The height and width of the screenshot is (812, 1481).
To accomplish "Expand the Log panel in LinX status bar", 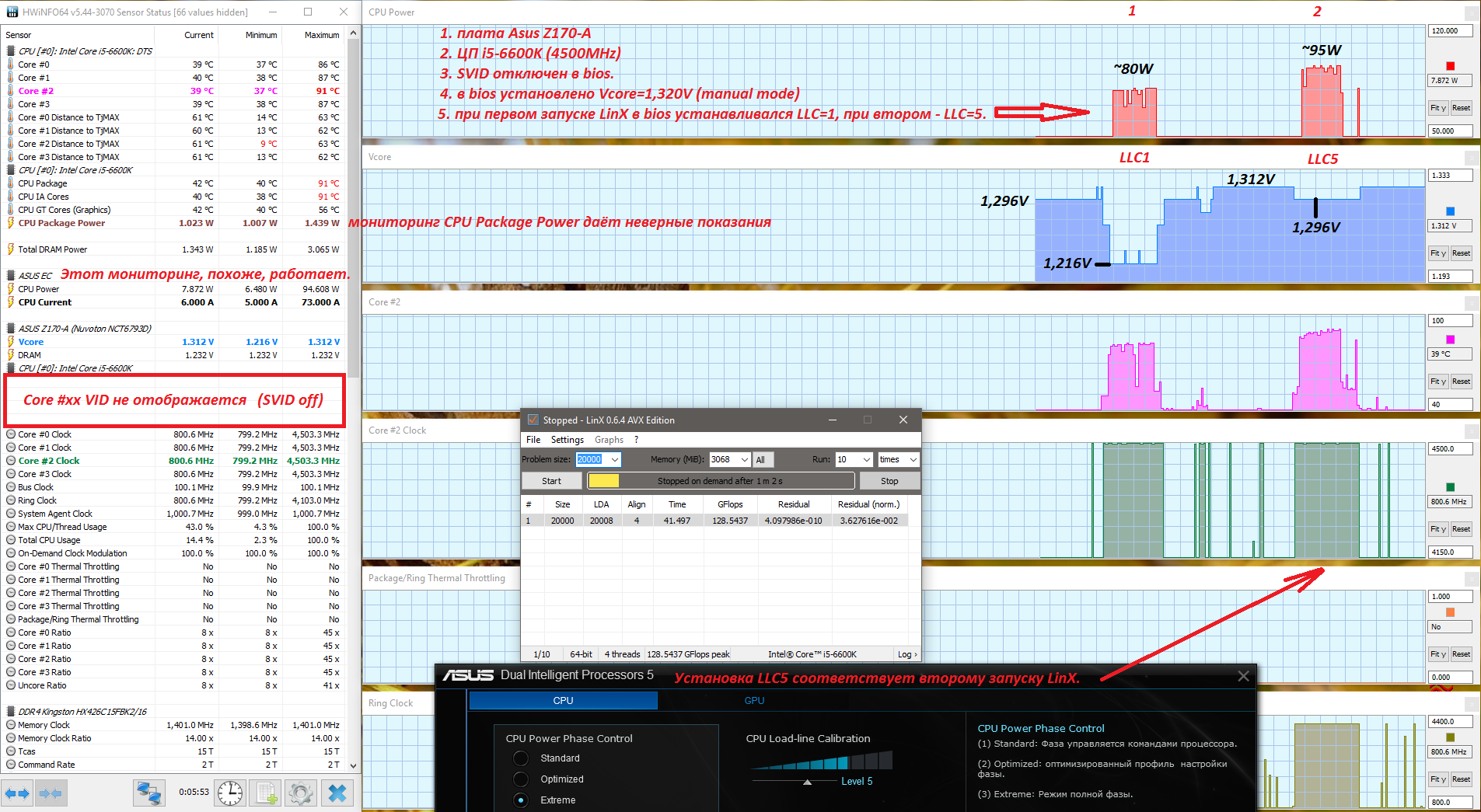I will pyautogui.click(x=907, y=654).
